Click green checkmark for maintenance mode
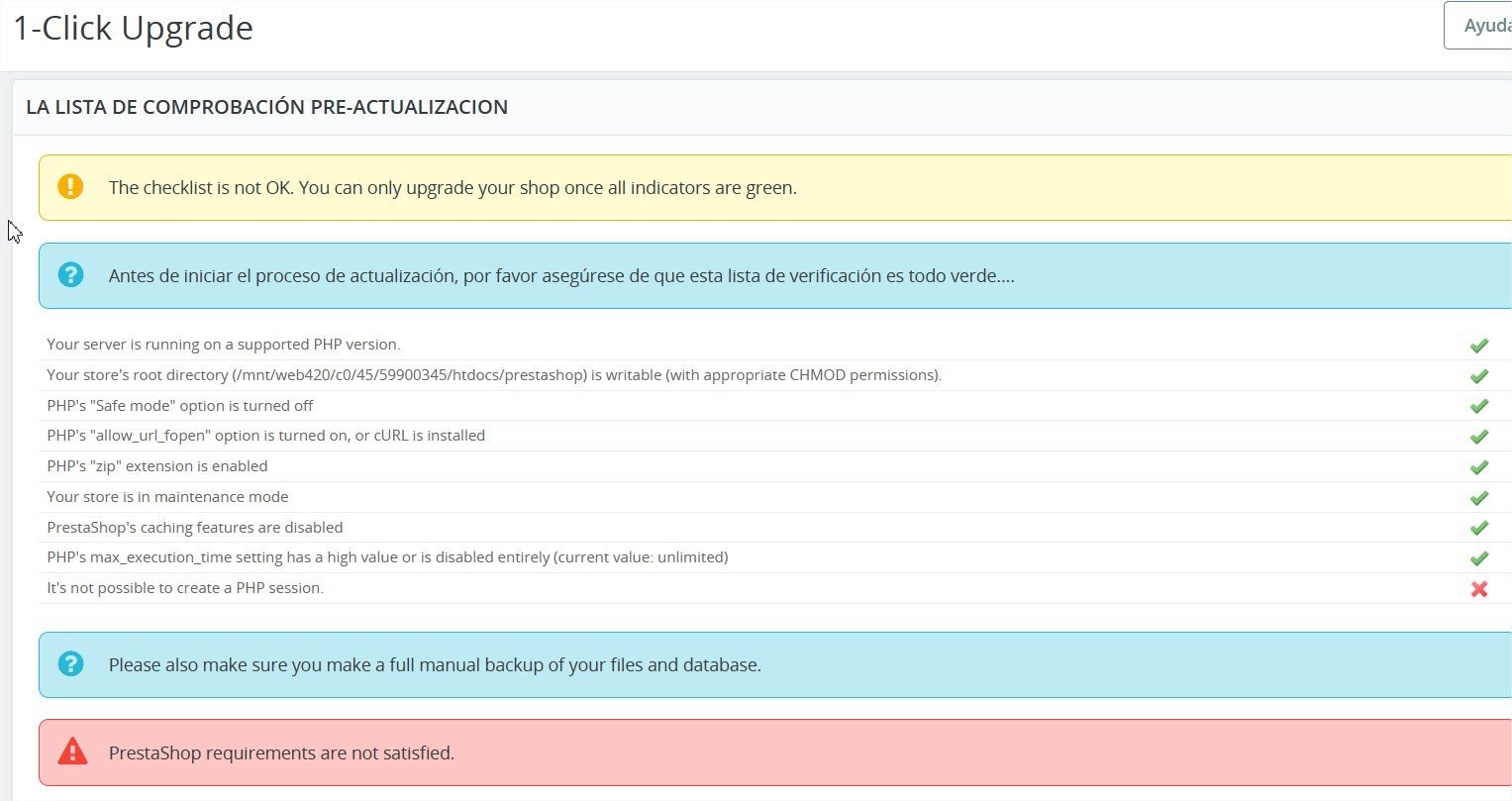Image resolution: width=1512 pixels, height=801 pixels. point(1479,498)
